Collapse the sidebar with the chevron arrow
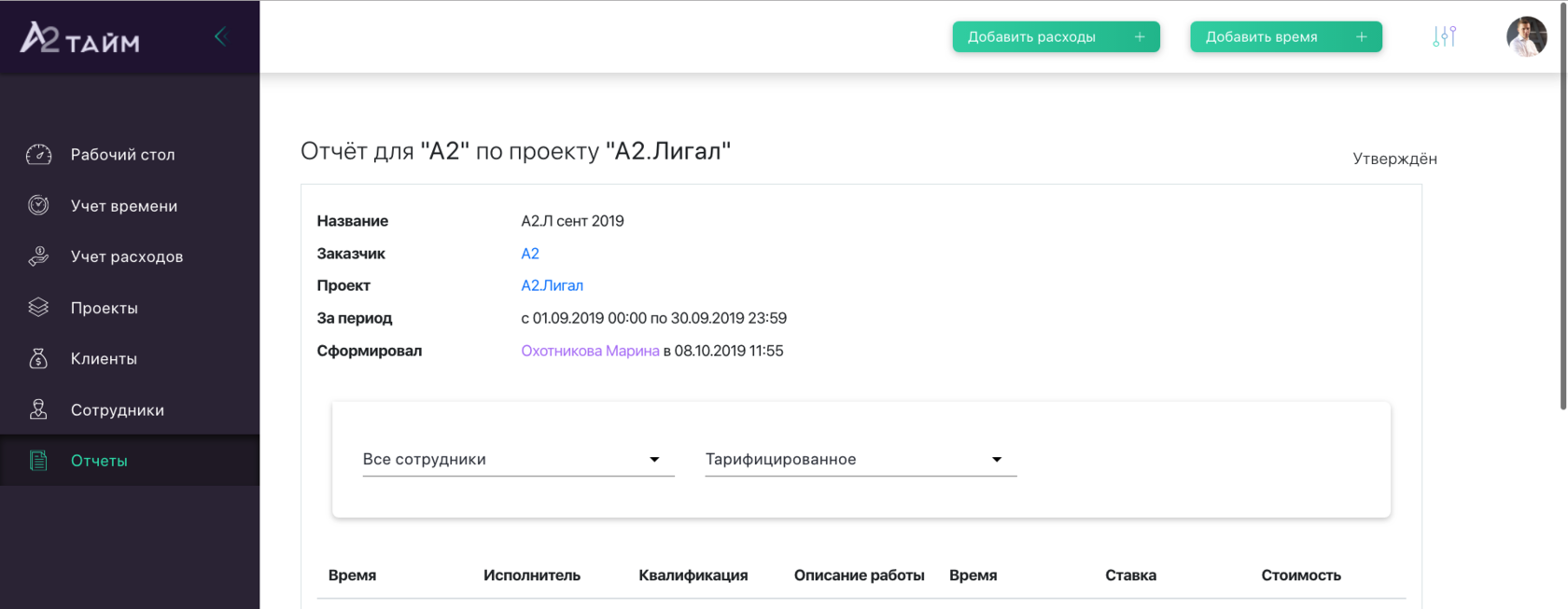Image resolution: width=1568 pixels, height=609 pixels. pyautogui.click(x=221, y=36)
